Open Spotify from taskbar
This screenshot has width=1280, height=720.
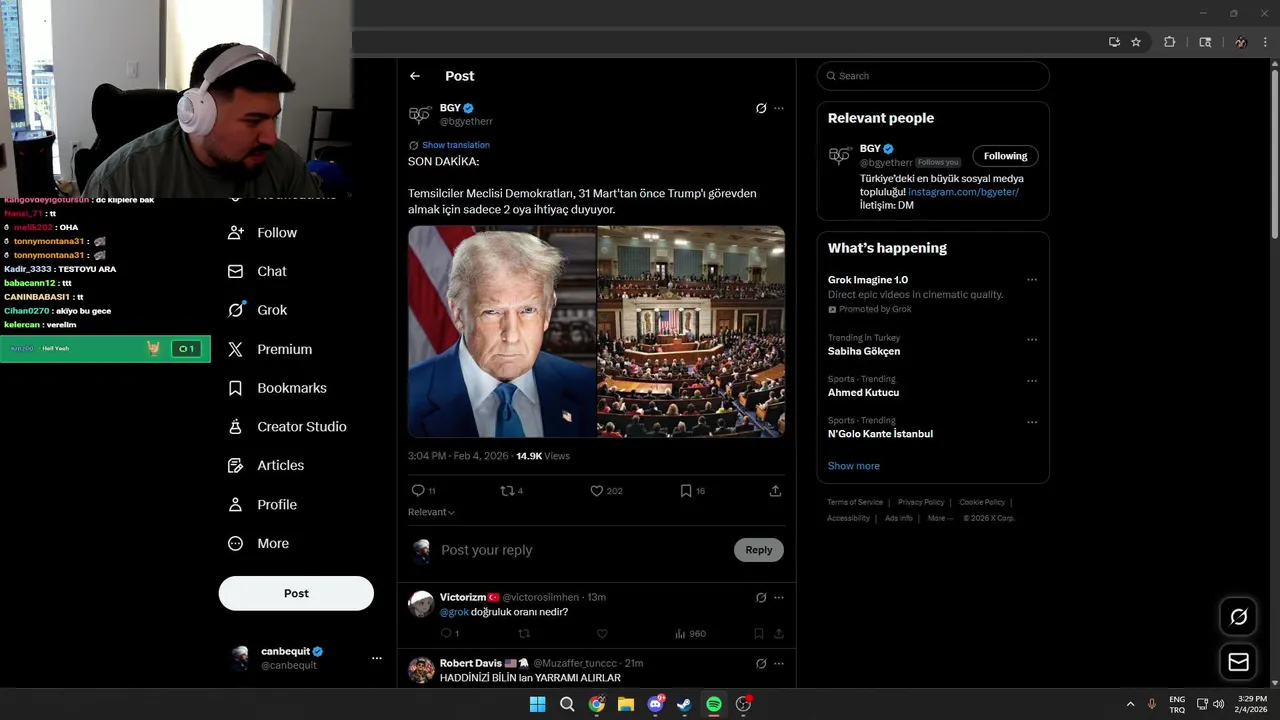pyautogui.click(x=714, y=704)
